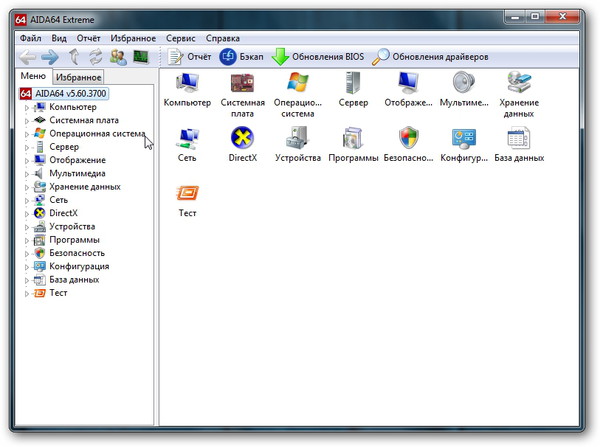The width and height of the screenshot is (600, 447).
Task: Click Обновления драйверов button
Action: click(x=430, y=57)
